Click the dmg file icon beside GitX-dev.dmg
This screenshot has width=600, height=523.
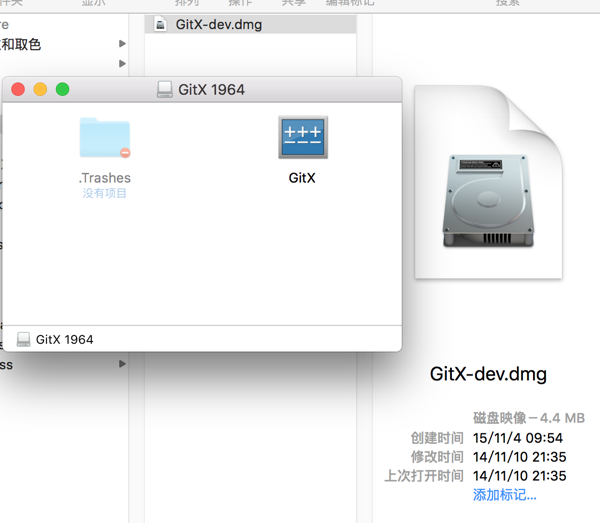click(160, 24)
